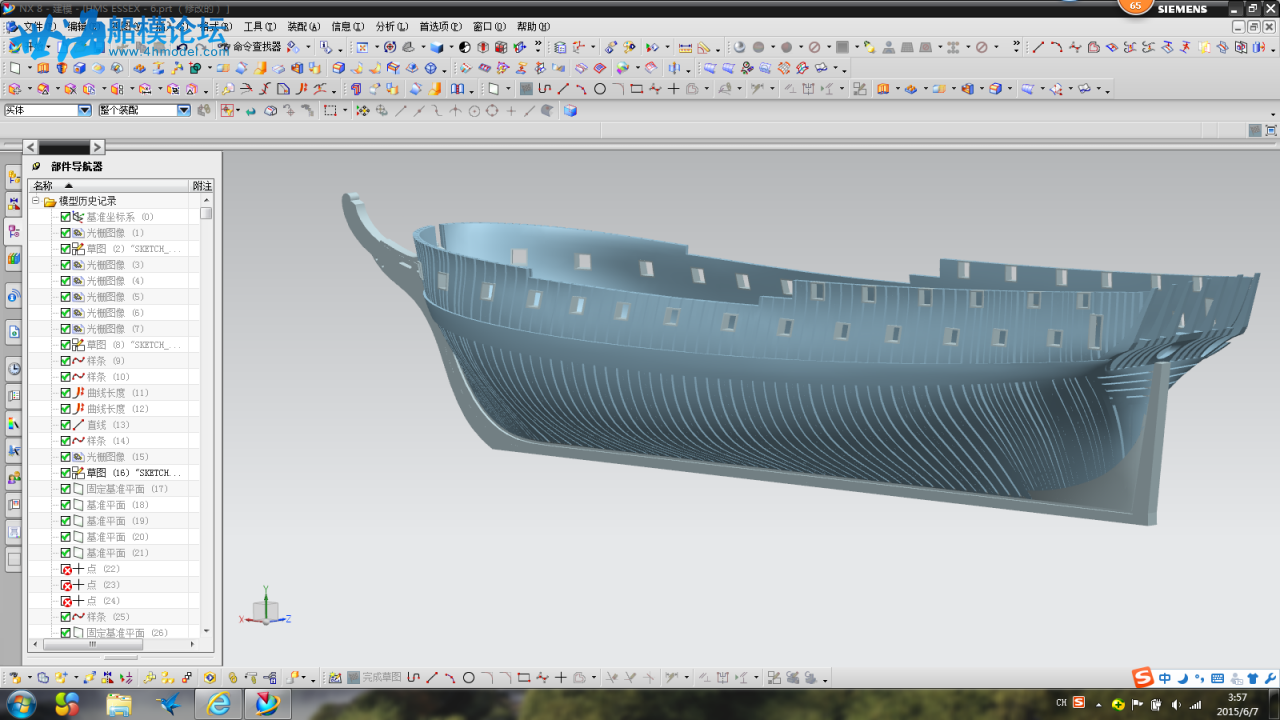Toggle checkbox for 样条 (9)
1280x720 pixels.
click(66, 361)
